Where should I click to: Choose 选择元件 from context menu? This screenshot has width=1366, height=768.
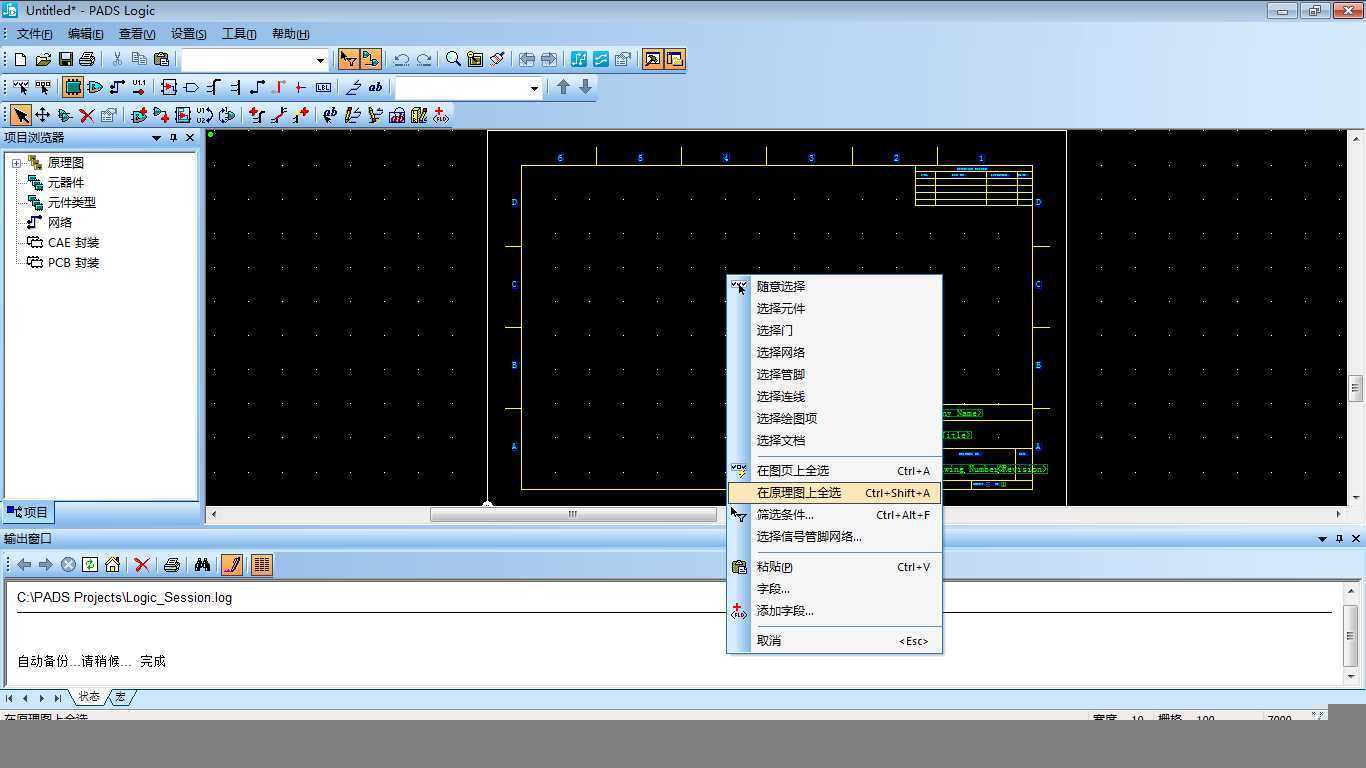tap(834, 308)
